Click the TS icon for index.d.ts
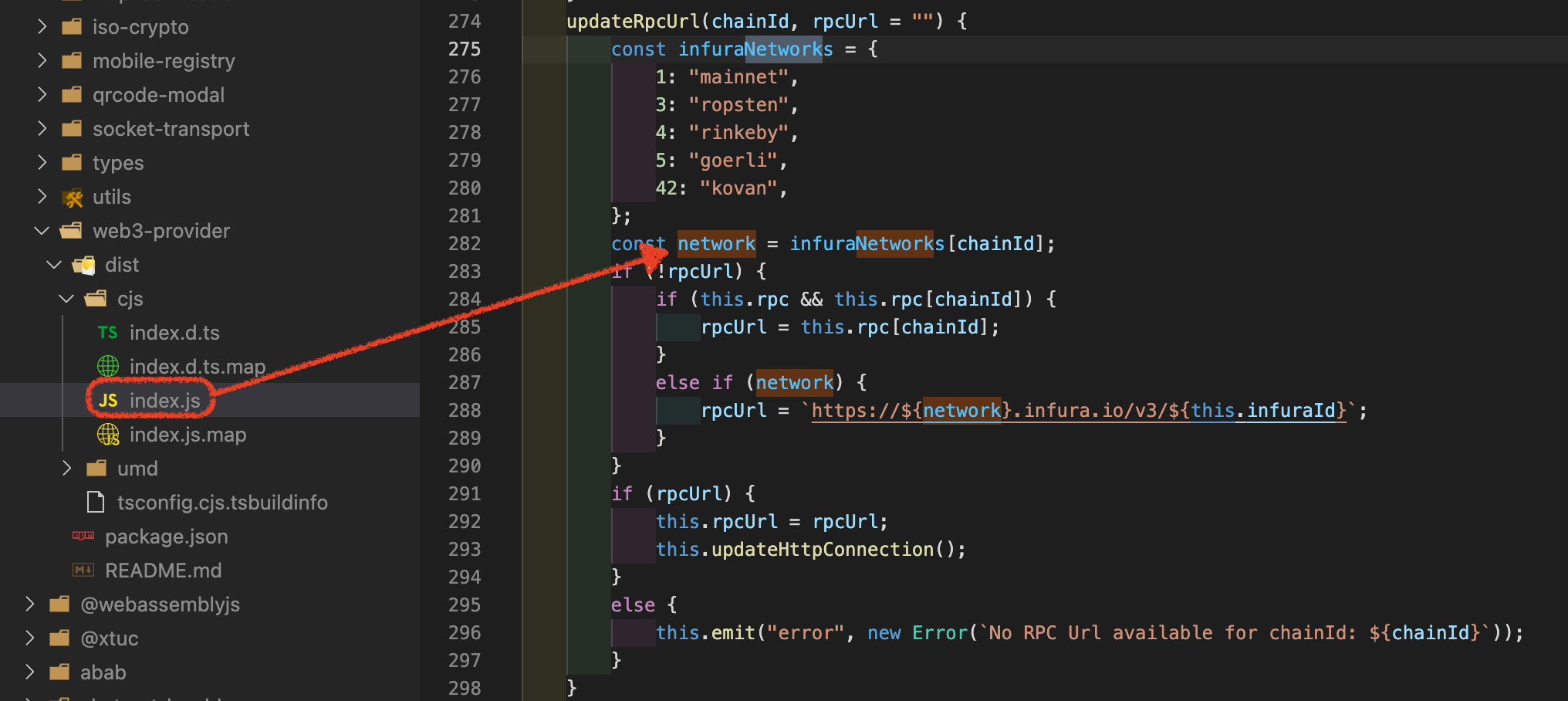1568x701 pixels. coord(107,333)
